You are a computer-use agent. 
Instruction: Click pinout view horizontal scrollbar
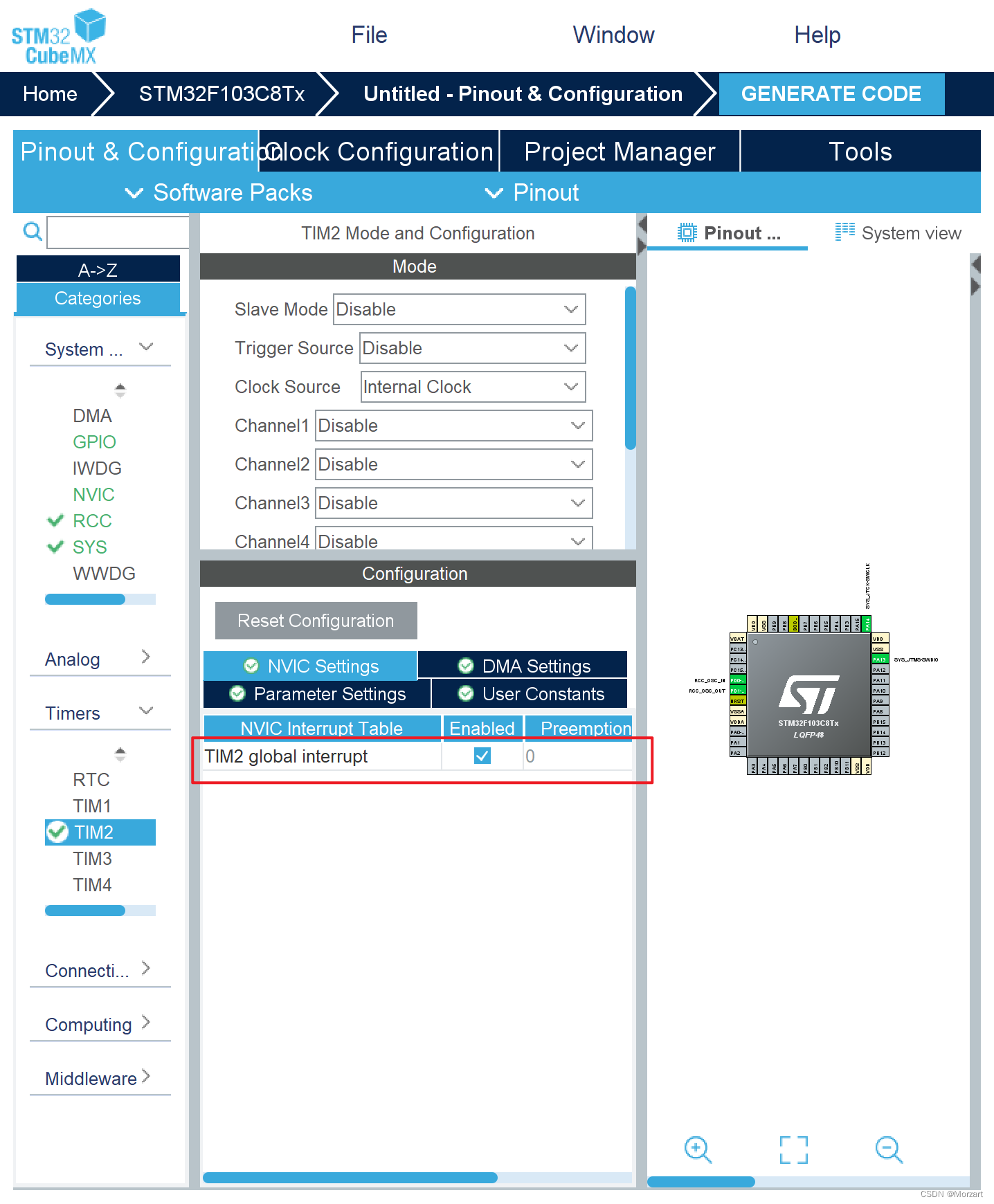tap(701, 1182)
